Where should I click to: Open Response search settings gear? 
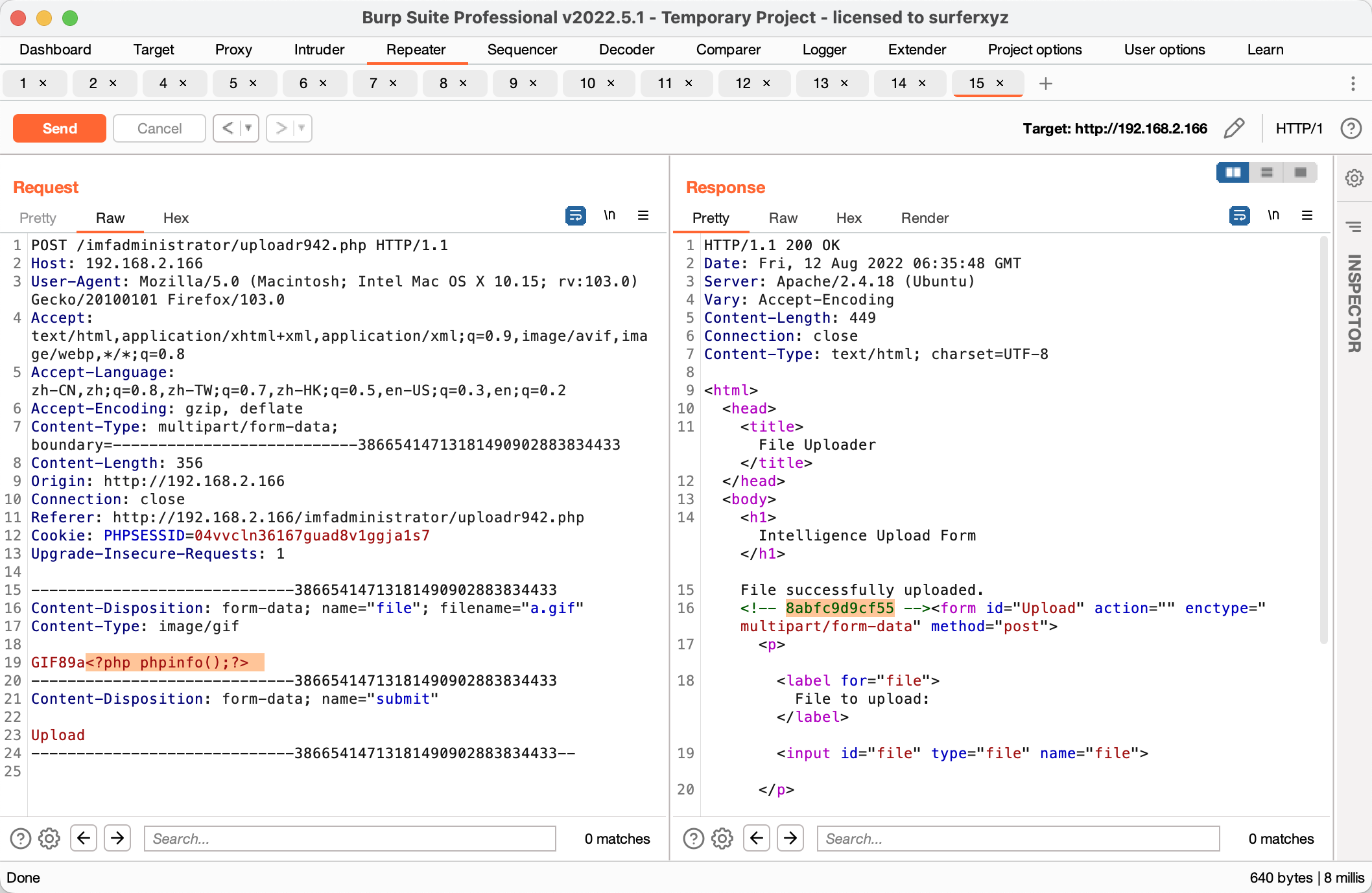point(722,839)
